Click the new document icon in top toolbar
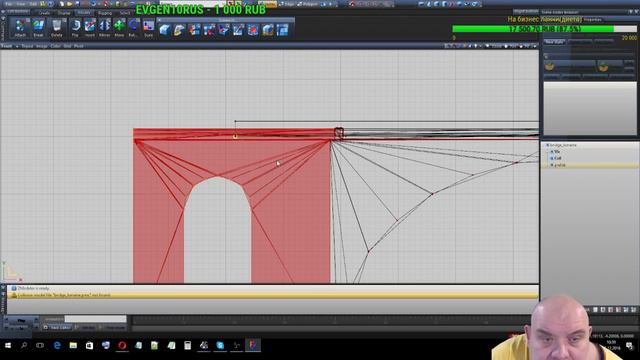Viewport: 640px width, 360px height. click(62, 4)
